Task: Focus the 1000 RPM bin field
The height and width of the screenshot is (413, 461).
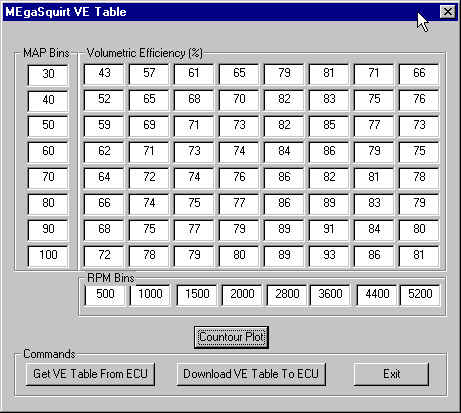Action: [x=150, y=295]
